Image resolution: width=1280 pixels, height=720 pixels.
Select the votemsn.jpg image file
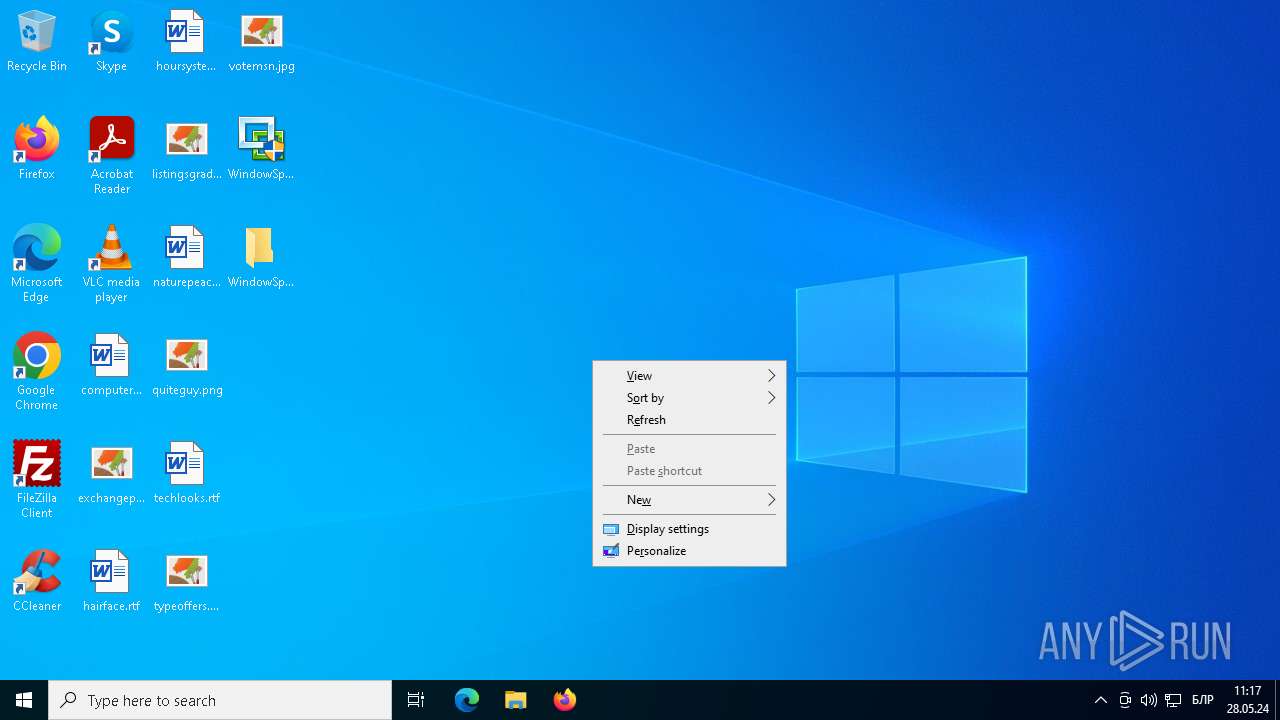pyautogui.click(x=261, y=42)
